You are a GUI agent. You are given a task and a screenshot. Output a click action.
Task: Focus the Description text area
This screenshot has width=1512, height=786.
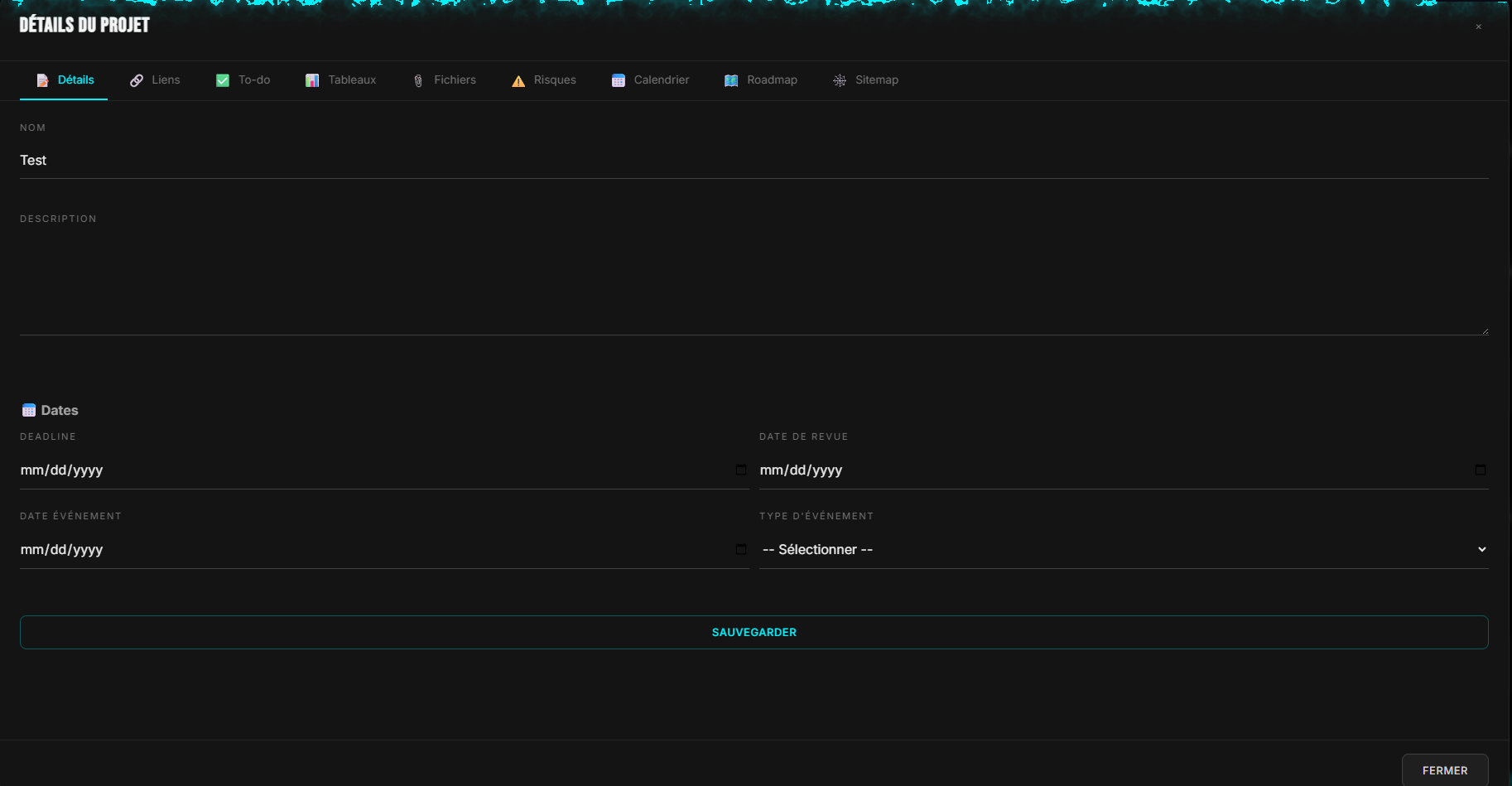[754, 282]
